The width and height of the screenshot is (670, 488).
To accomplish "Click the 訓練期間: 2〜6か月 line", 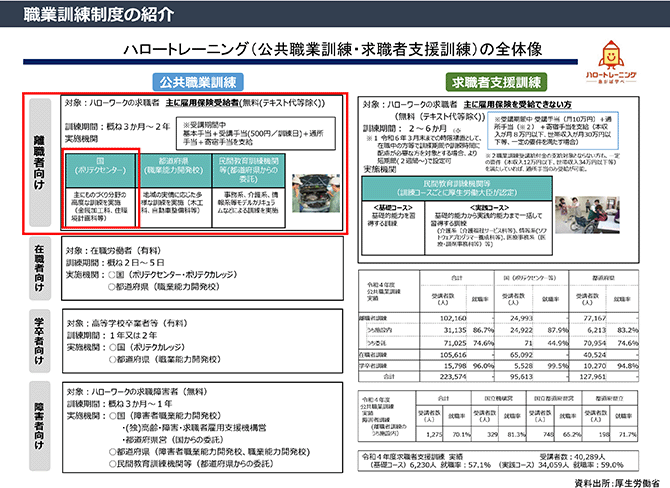I will [405, 128].
